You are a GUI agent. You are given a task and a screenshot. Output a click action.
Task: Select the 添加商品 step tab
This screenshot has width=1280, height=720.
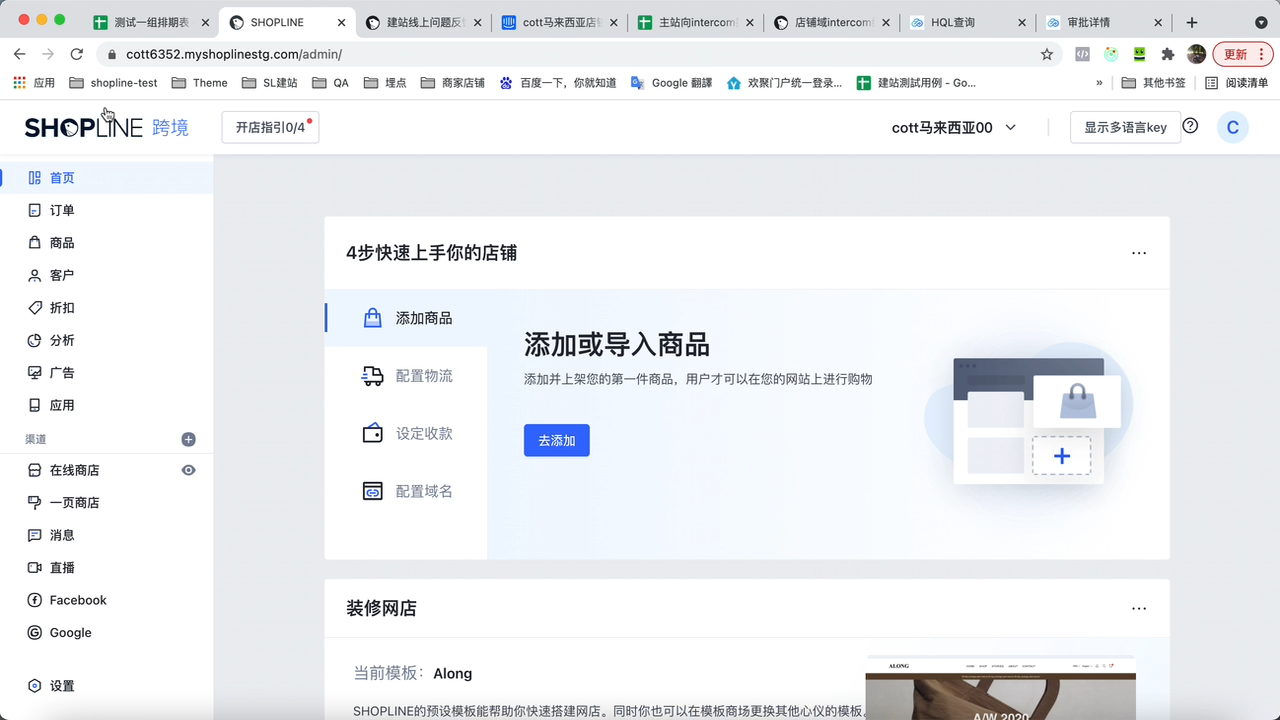[x=406, y=318]
